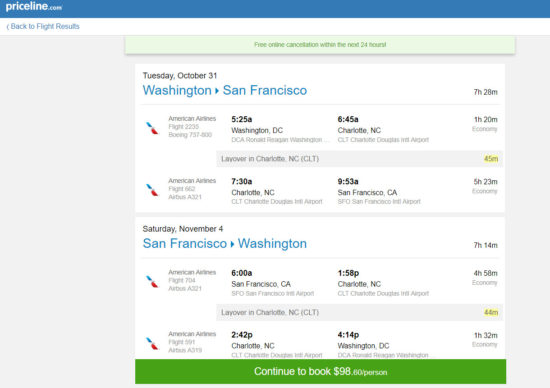Go back to Flight Results

point(43,26)
